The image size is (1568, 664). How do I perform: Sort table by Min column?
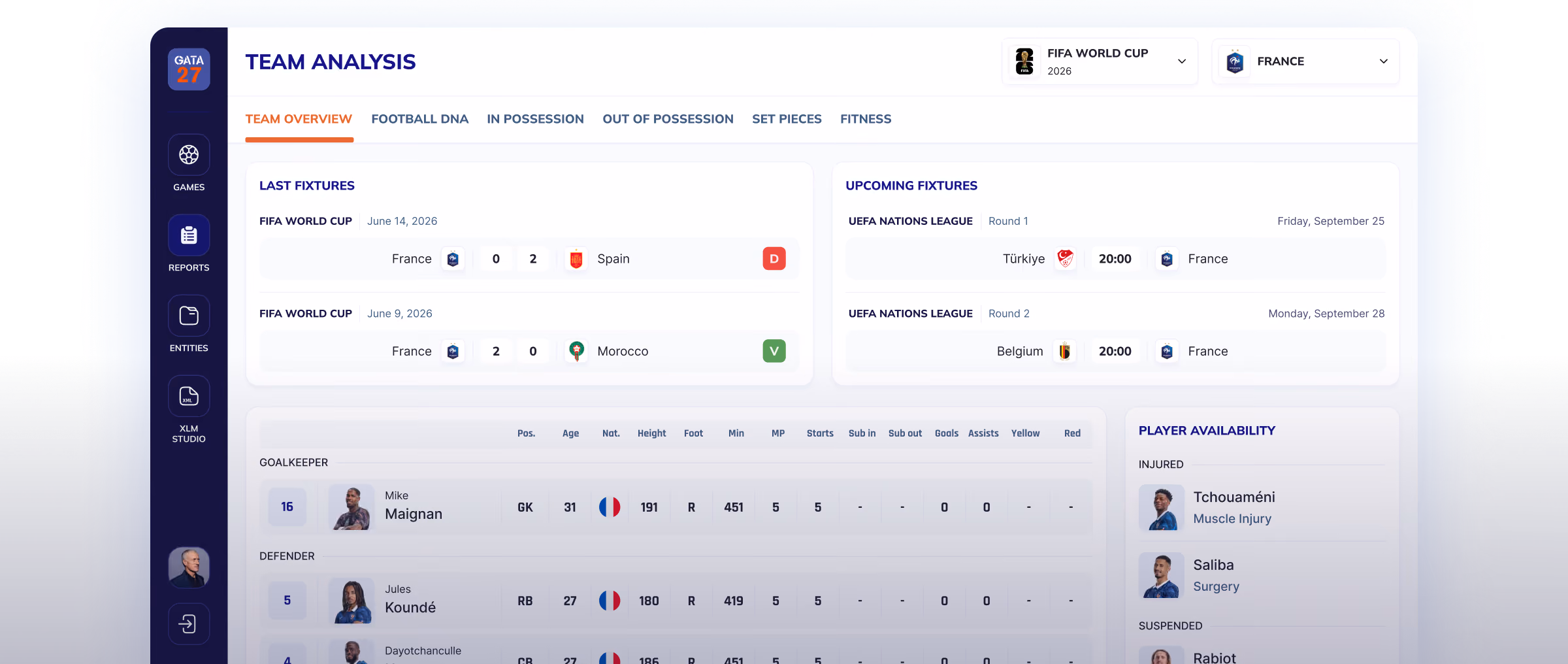[736, 433]
